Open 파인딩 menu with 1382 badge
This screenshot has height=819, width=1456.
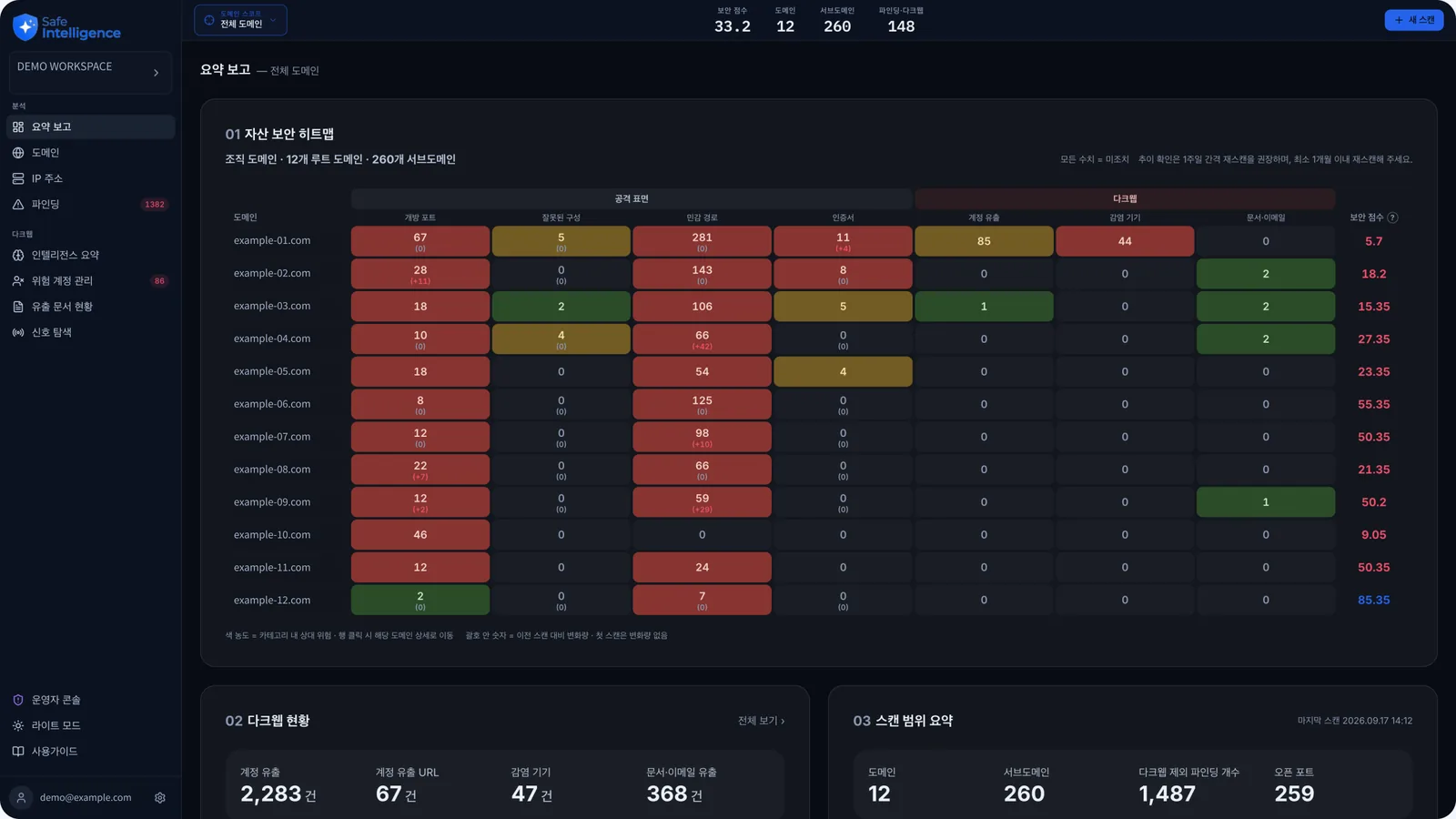(91, 205)
